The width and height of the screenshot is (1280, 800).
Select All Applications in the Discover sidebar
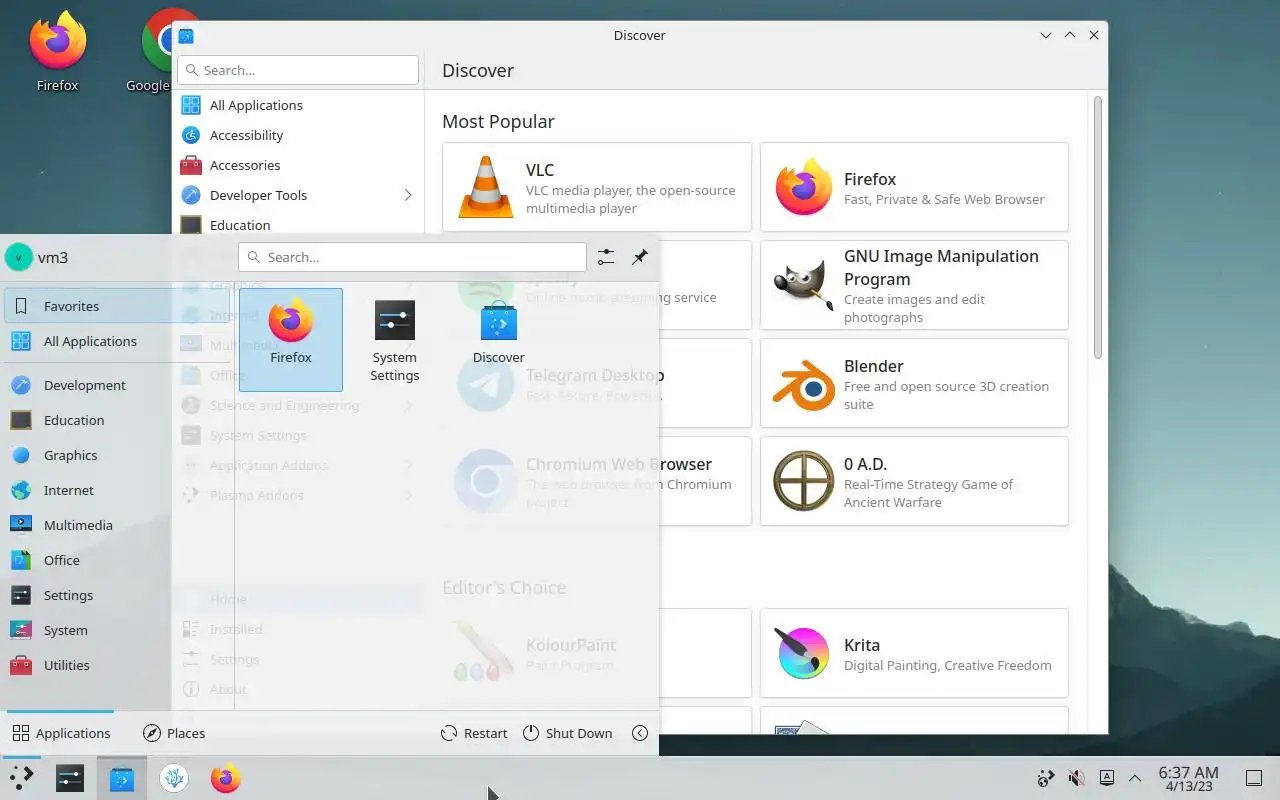click(298, 105)
